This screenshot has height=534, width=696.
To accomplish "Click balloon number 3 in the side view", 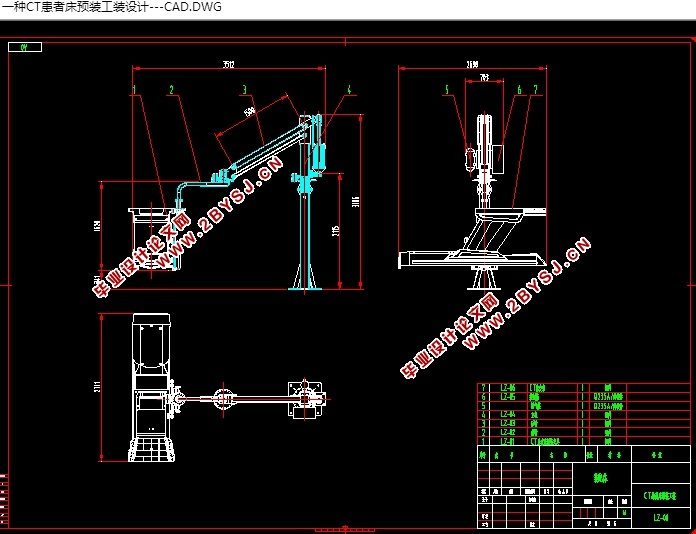I will [x=244, y=90].
